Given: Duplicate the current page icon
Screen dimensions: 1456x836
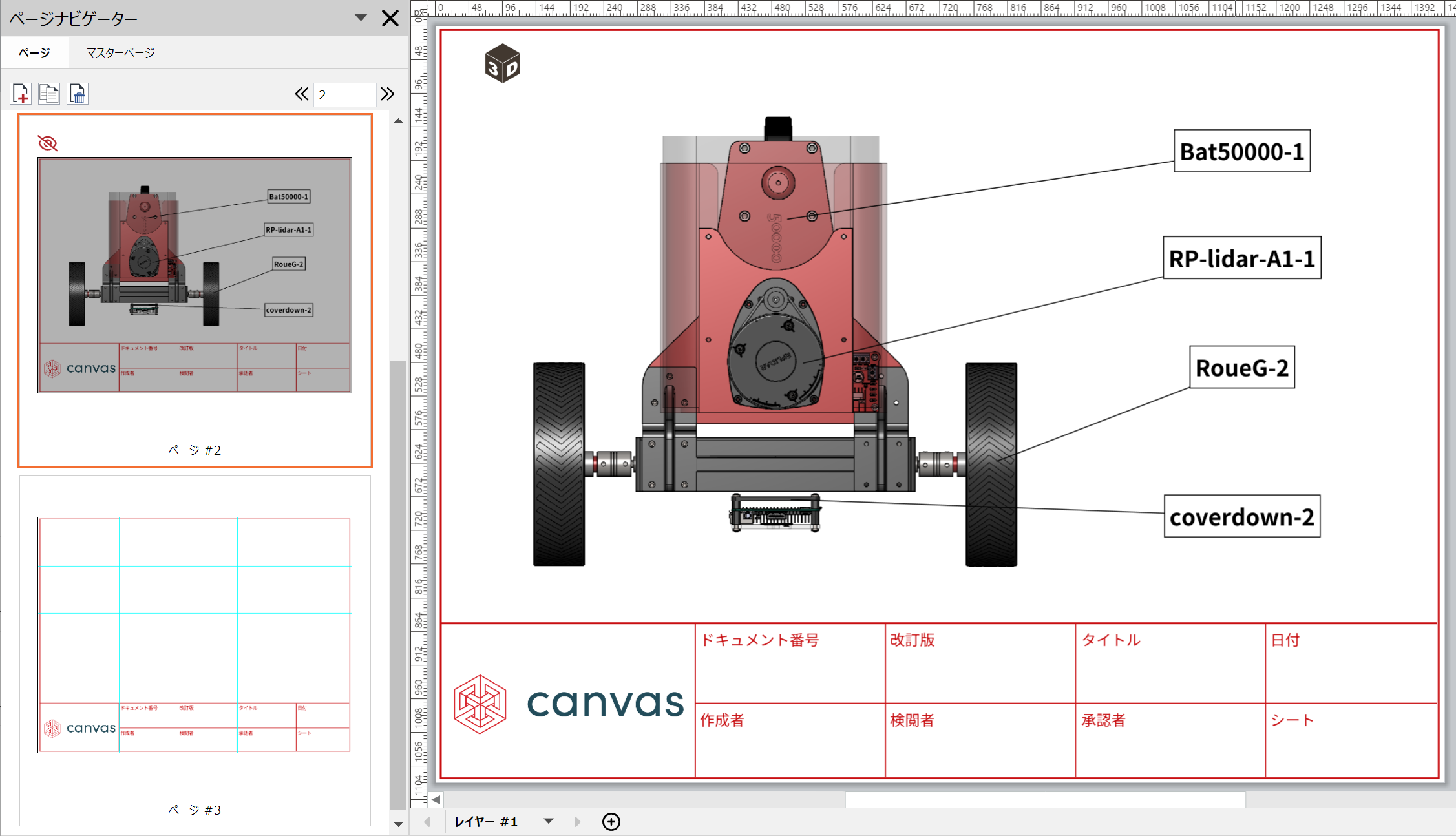Looking at the screenshot, I should click(x=49, y=94).
